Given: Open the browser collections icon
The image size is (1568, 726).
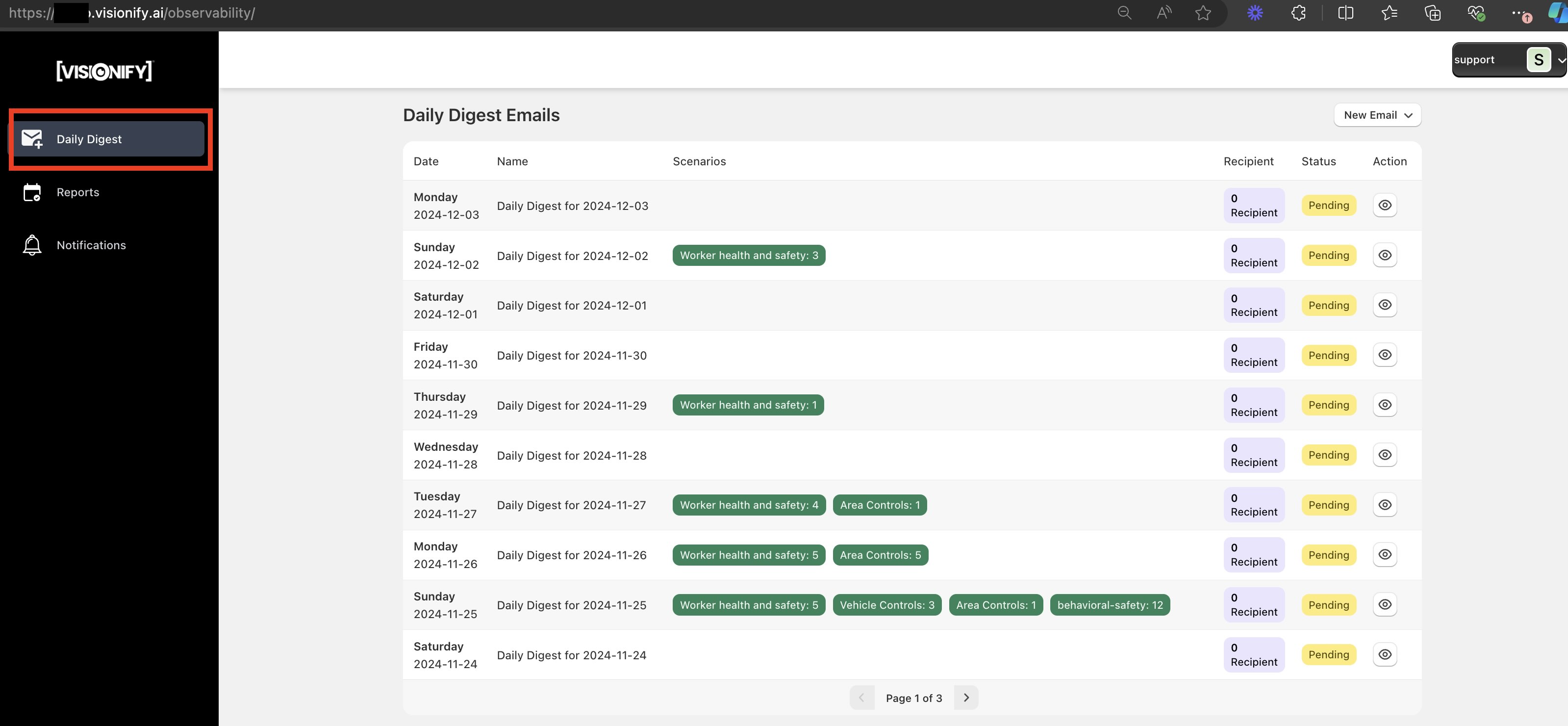Looking at the screenshot, I should pyautogui.click(x=1433, y=13).
